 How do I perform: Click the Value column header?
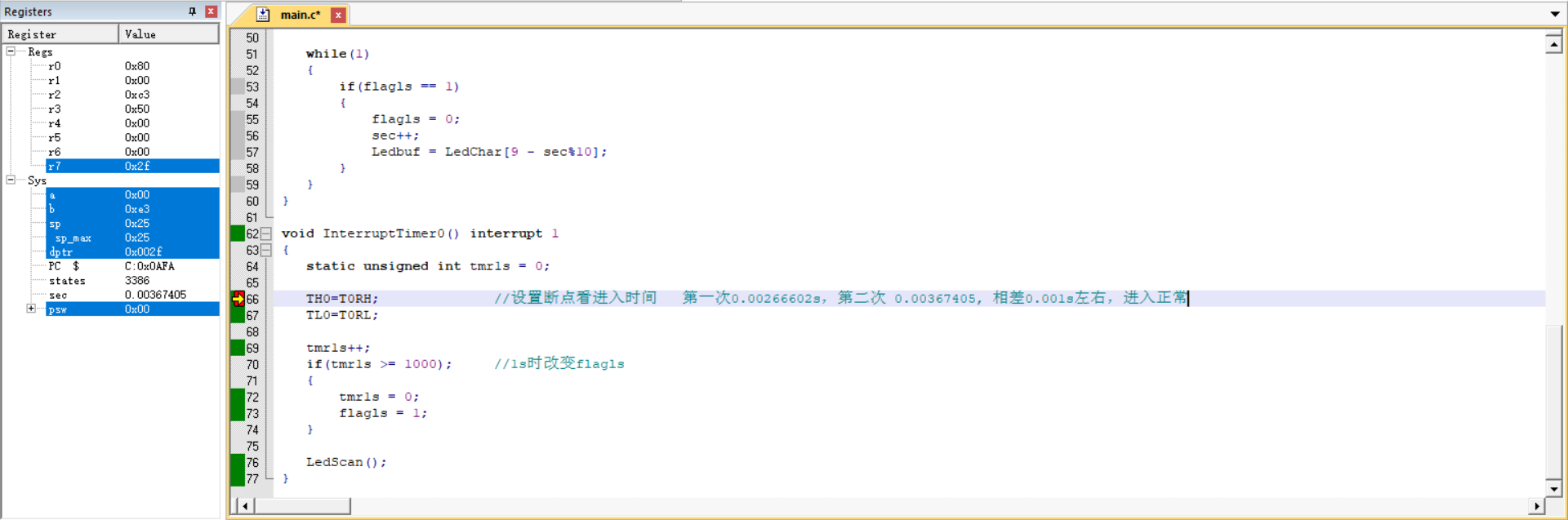(x=169, y=34)
